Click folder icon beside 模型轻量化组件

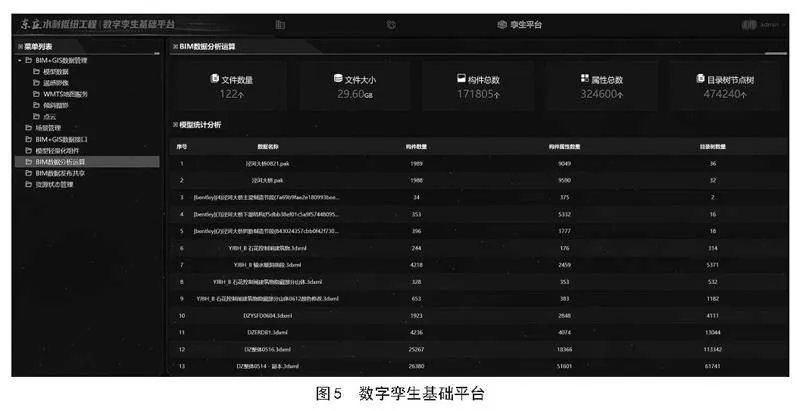29,150
